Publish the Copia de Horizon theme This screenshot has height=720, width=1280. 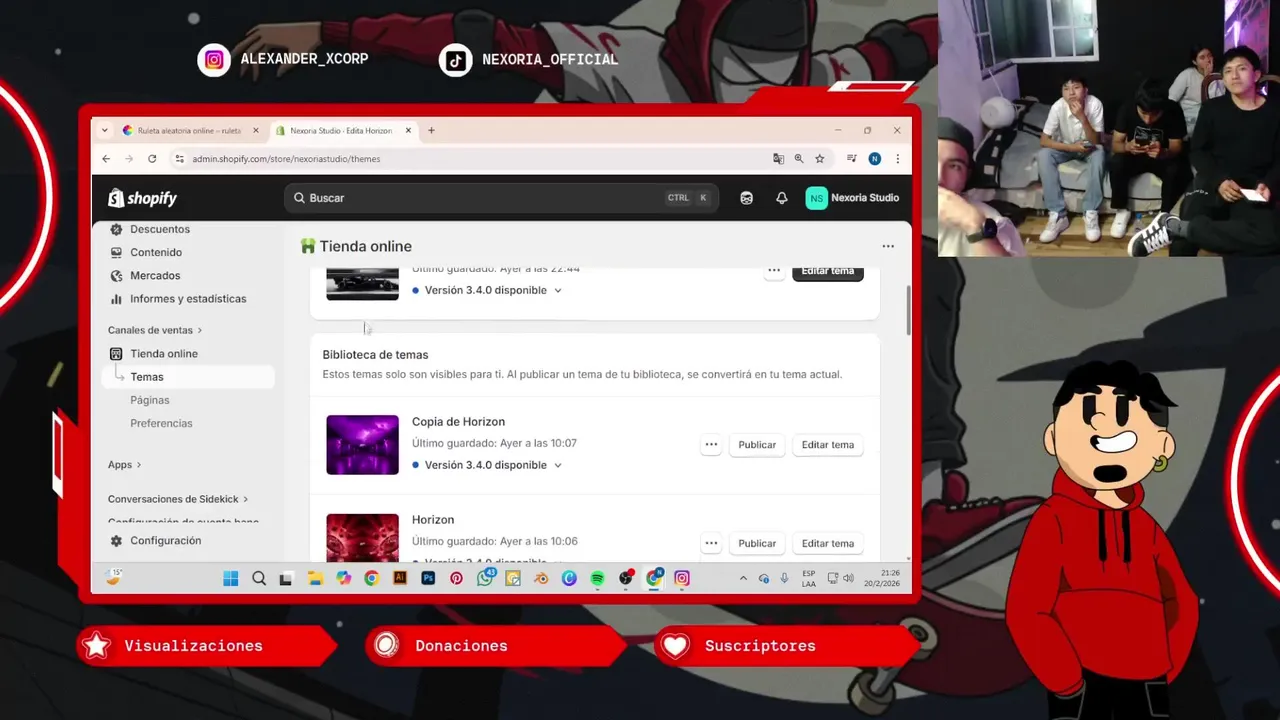[x=757, y=444]
